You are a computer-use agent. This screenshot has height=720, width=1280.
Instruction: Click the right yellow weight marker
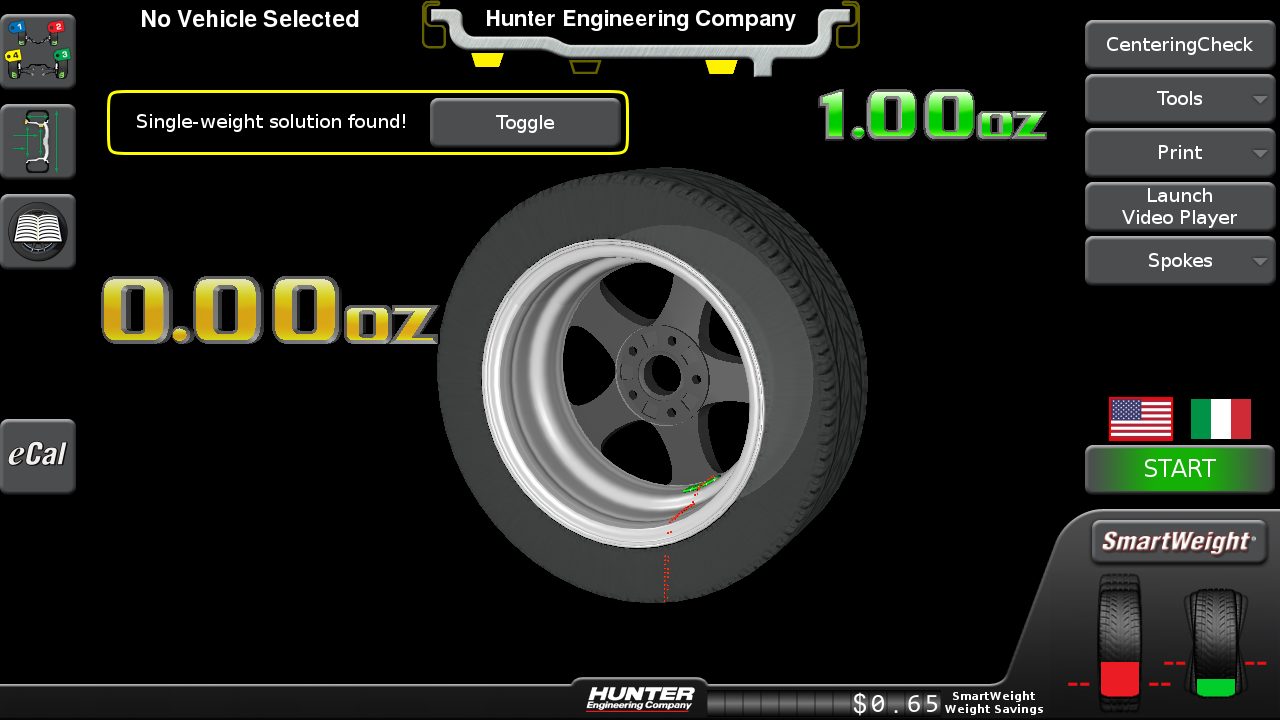click(x=721, y=66)
